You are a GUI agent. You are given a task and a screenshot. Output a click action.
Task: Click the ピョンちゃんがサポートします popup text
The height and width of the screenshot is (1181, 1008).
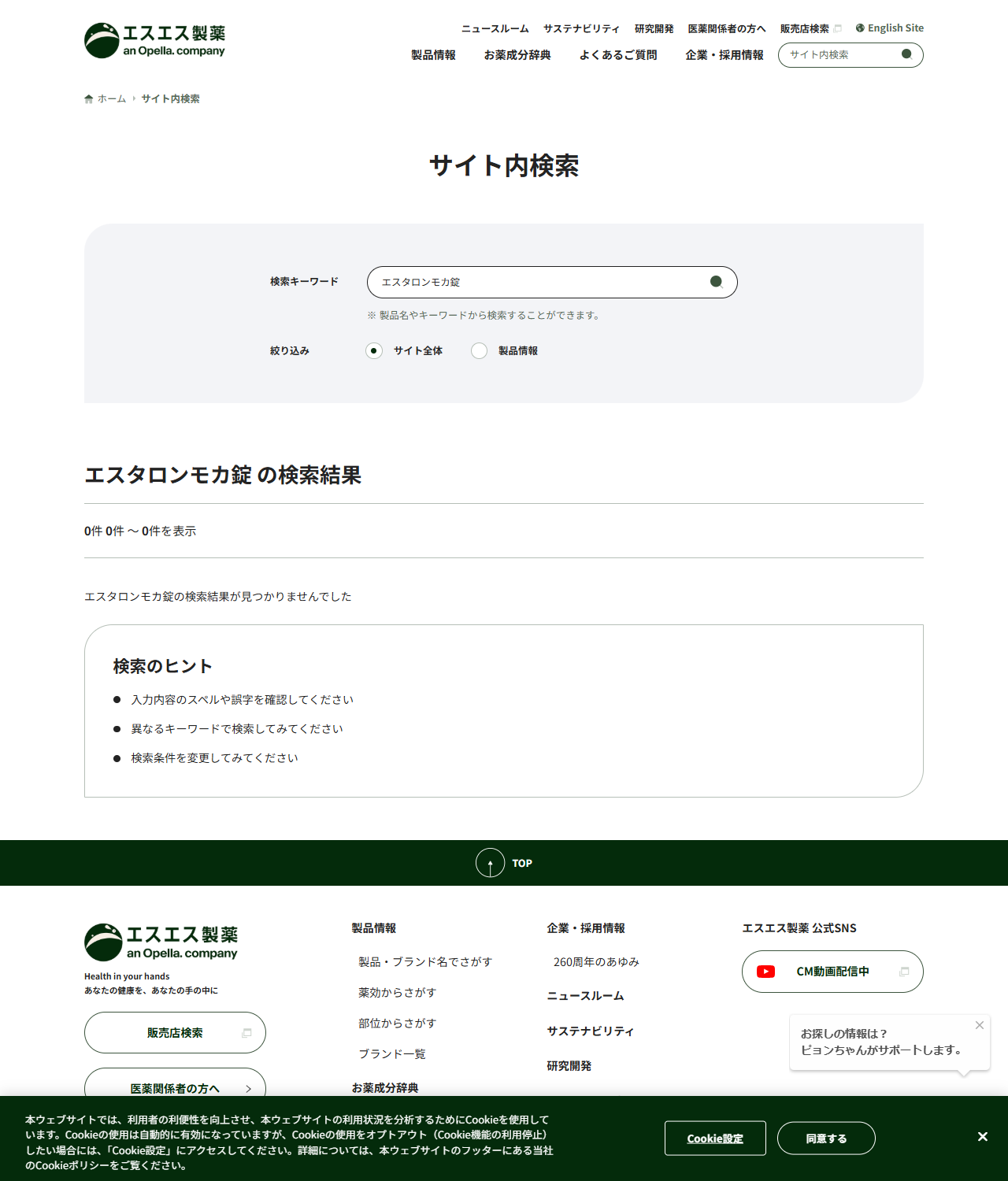882,1050
